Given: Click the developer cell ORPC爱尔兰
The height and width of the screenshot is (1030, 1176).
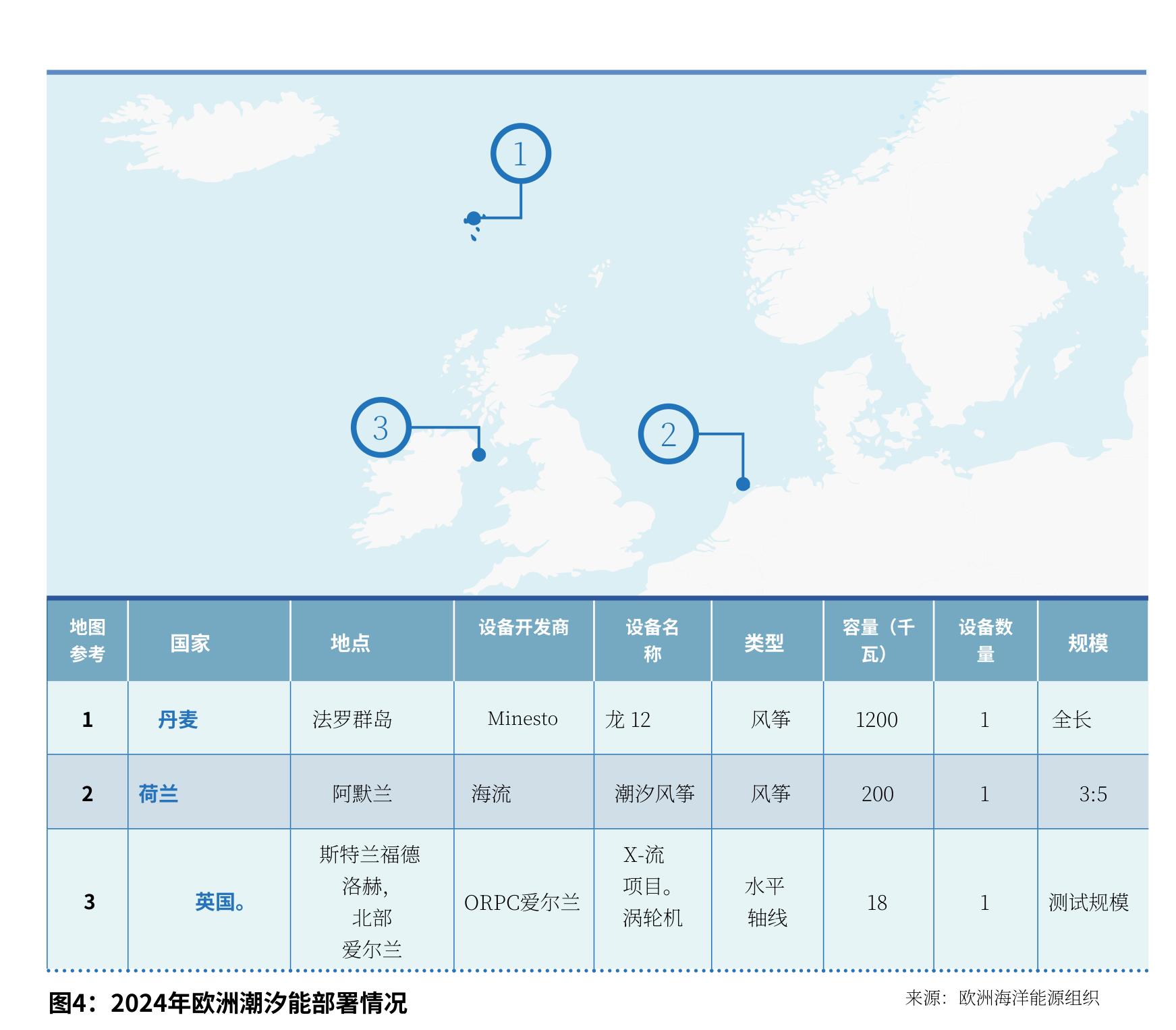Looking at the screenshot, I should 522,902.
